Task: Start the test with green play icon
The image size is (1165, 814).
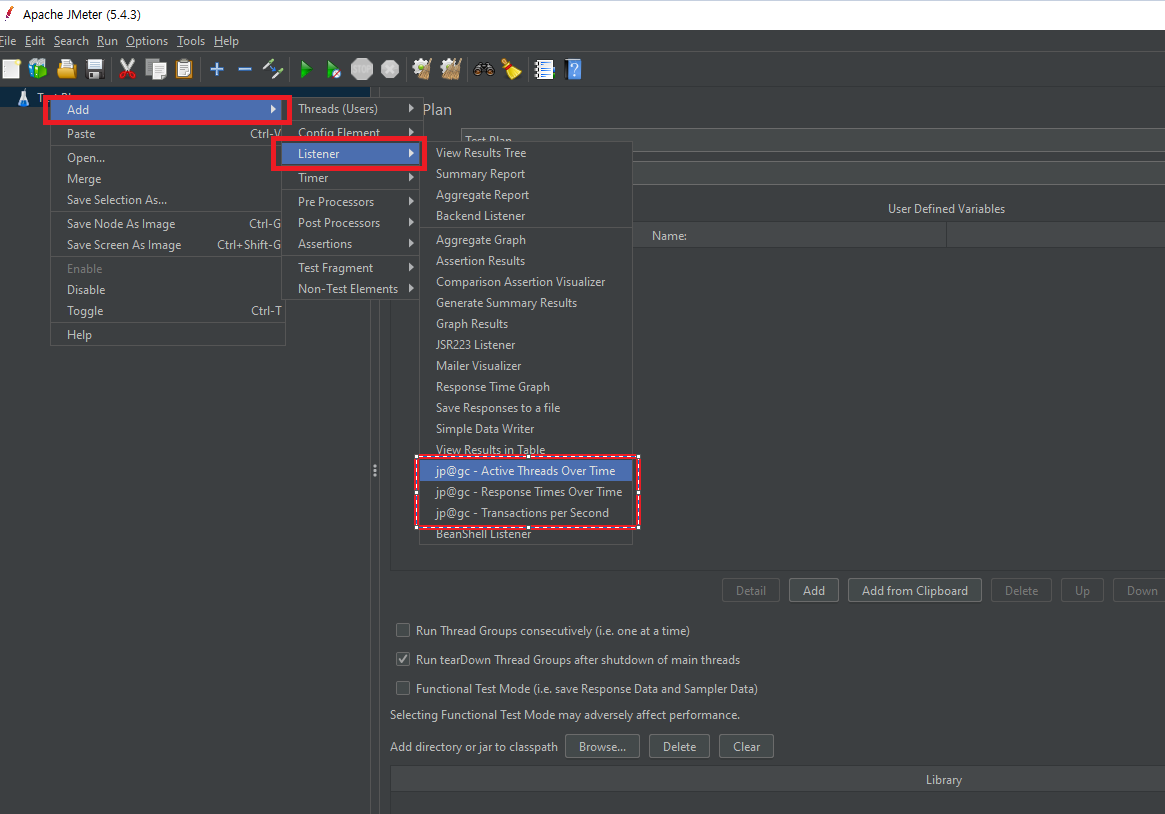Action: pyautogui.click(x=305, y=69)
